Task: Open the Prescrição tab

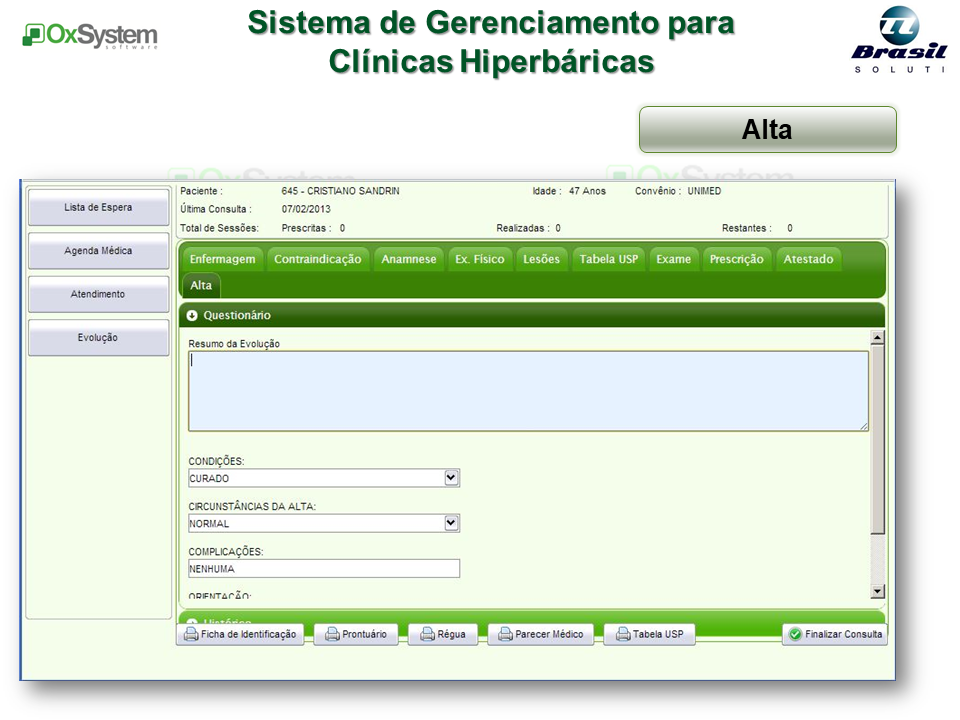Action: tap(736, 259)
